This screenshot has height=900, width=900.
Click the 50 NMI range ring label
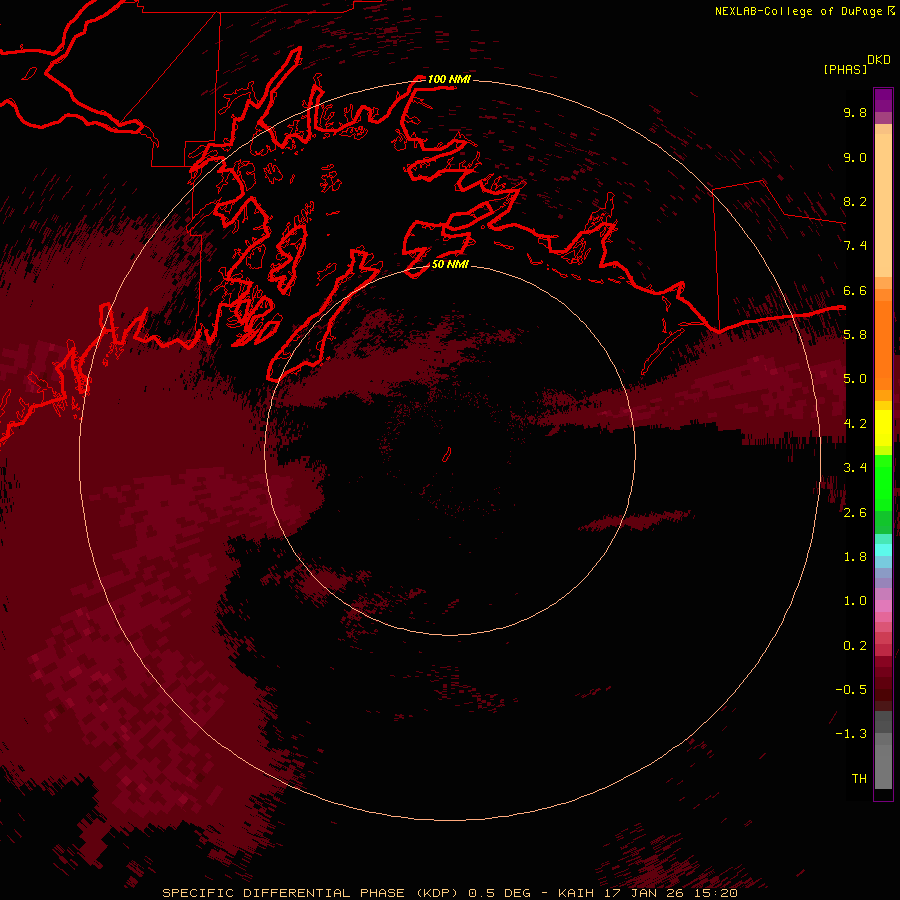(x=450, y=264)
